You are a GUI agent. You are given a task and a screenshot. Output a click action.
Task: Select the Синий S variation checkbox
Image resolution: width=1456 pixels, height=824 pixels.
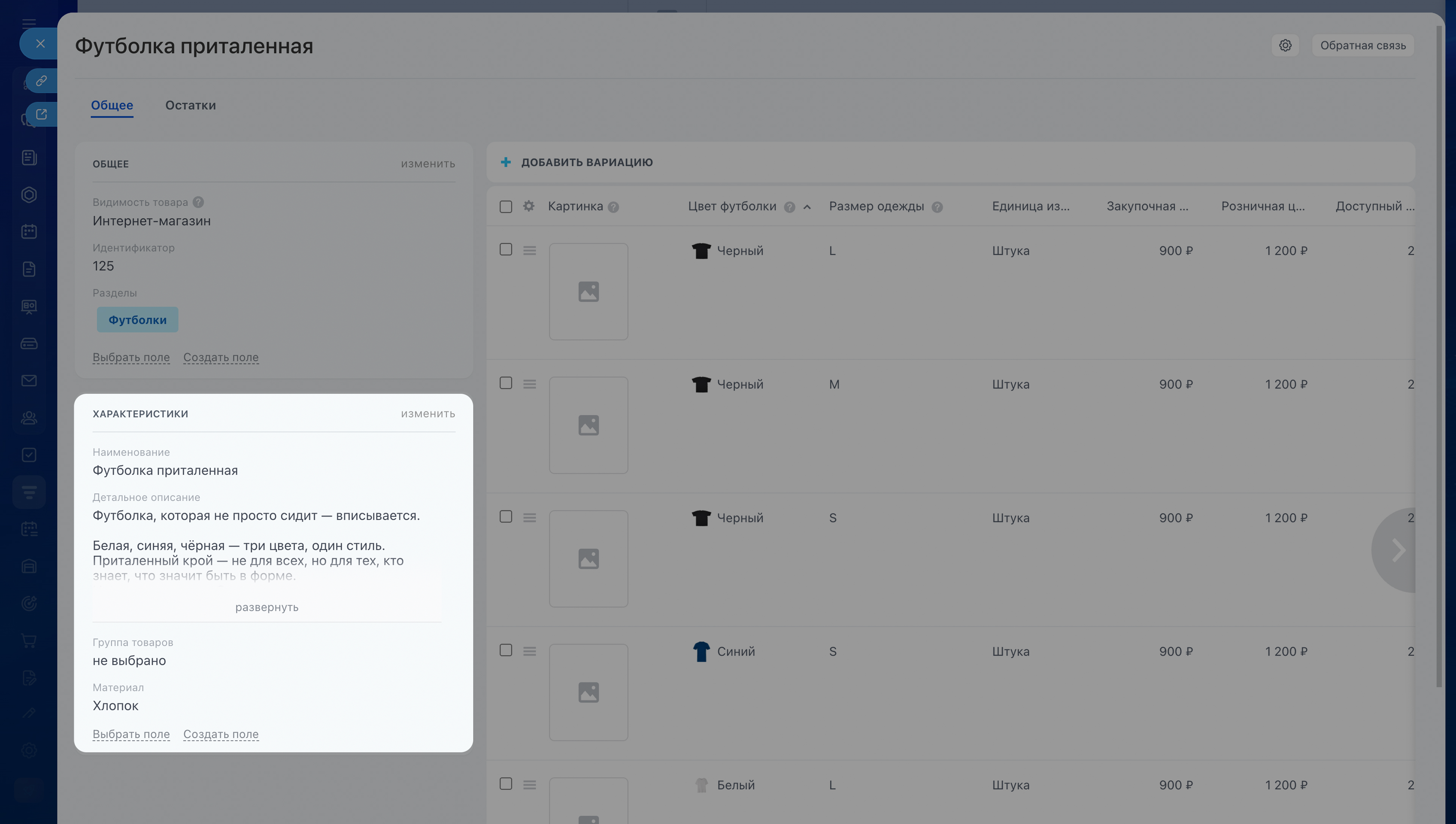click(x=505, y=650)
